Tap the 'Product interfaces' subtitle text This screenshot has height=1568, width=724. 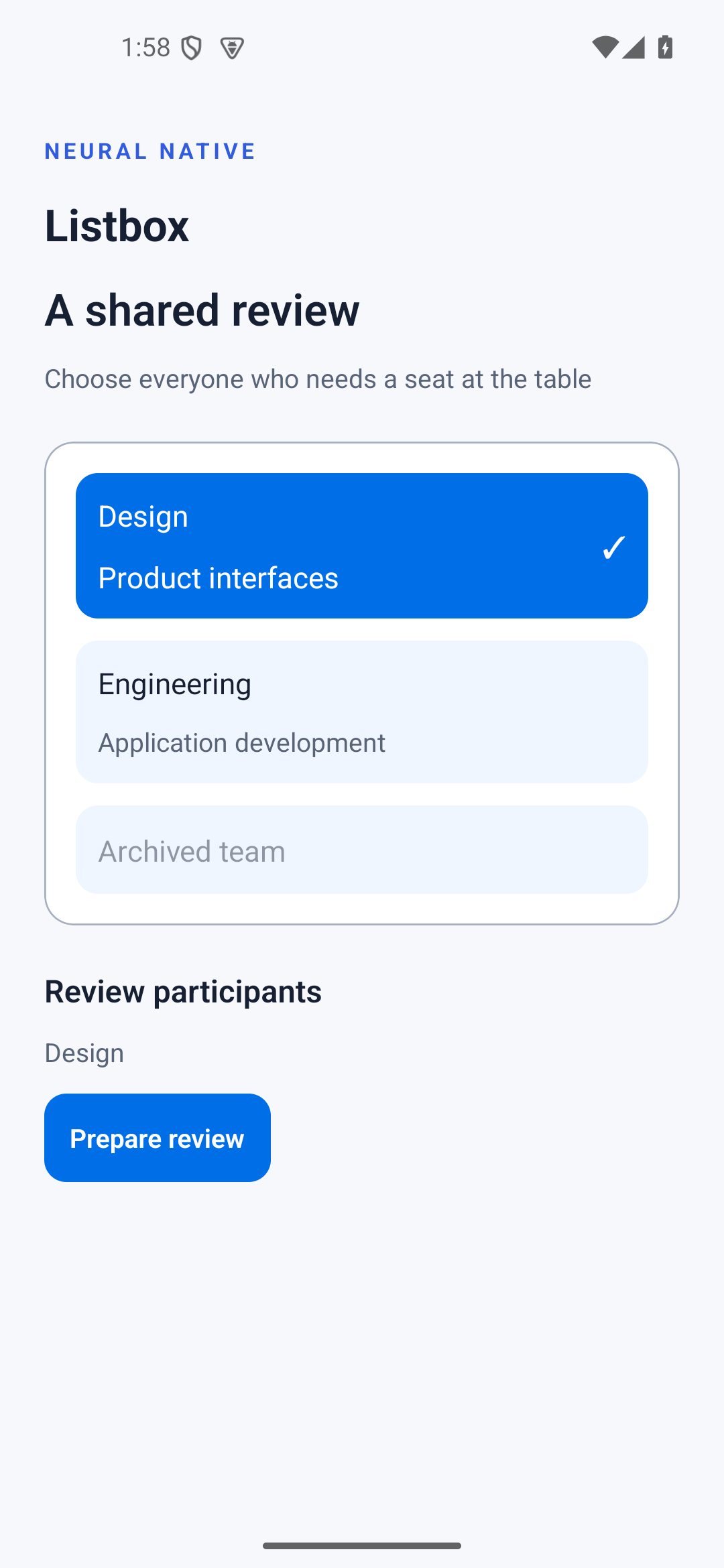click(219, 578)
